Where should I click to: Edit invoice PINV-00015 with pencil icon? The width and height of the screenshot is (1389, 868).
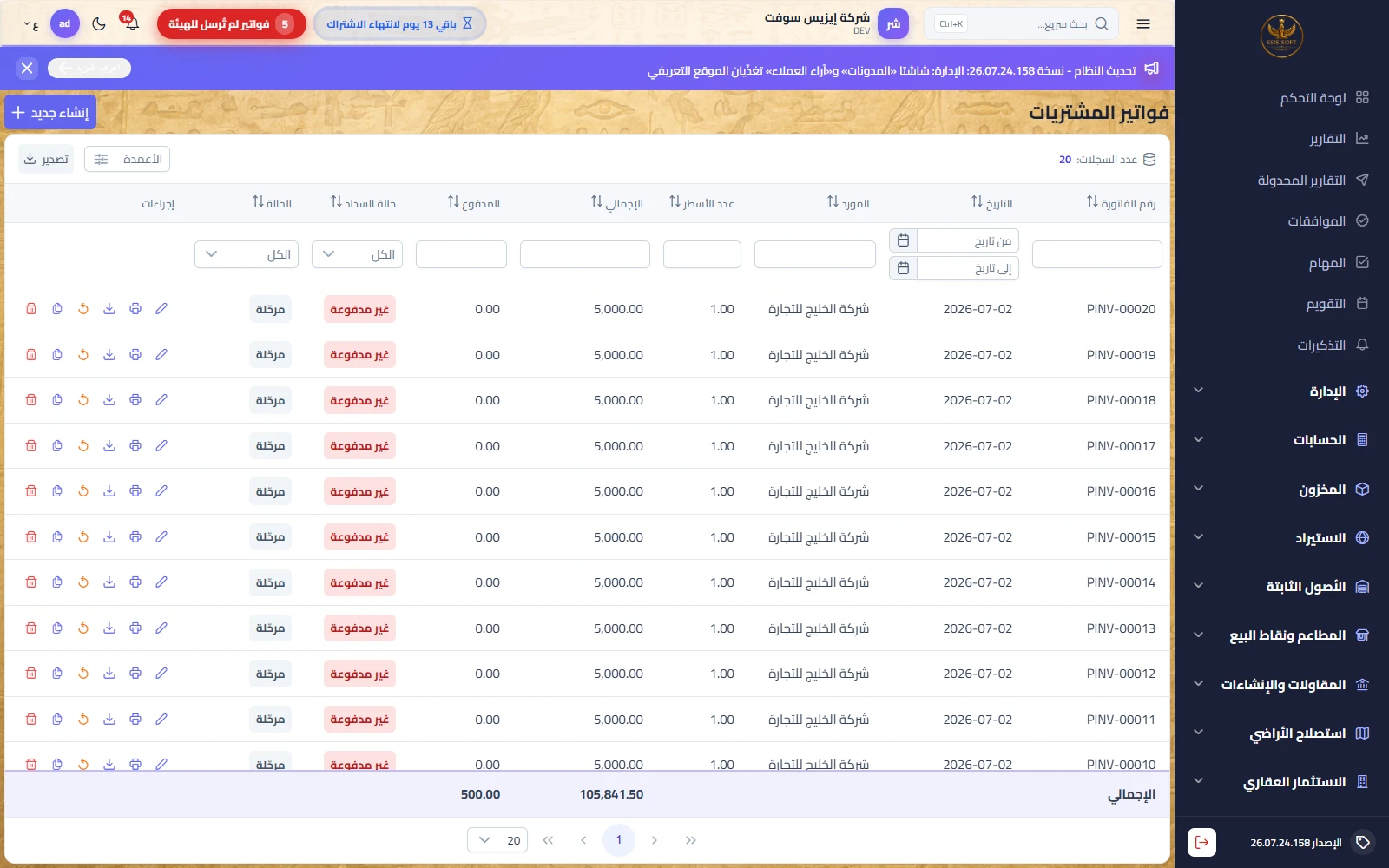pyautogui.click(x=161, y=537)
